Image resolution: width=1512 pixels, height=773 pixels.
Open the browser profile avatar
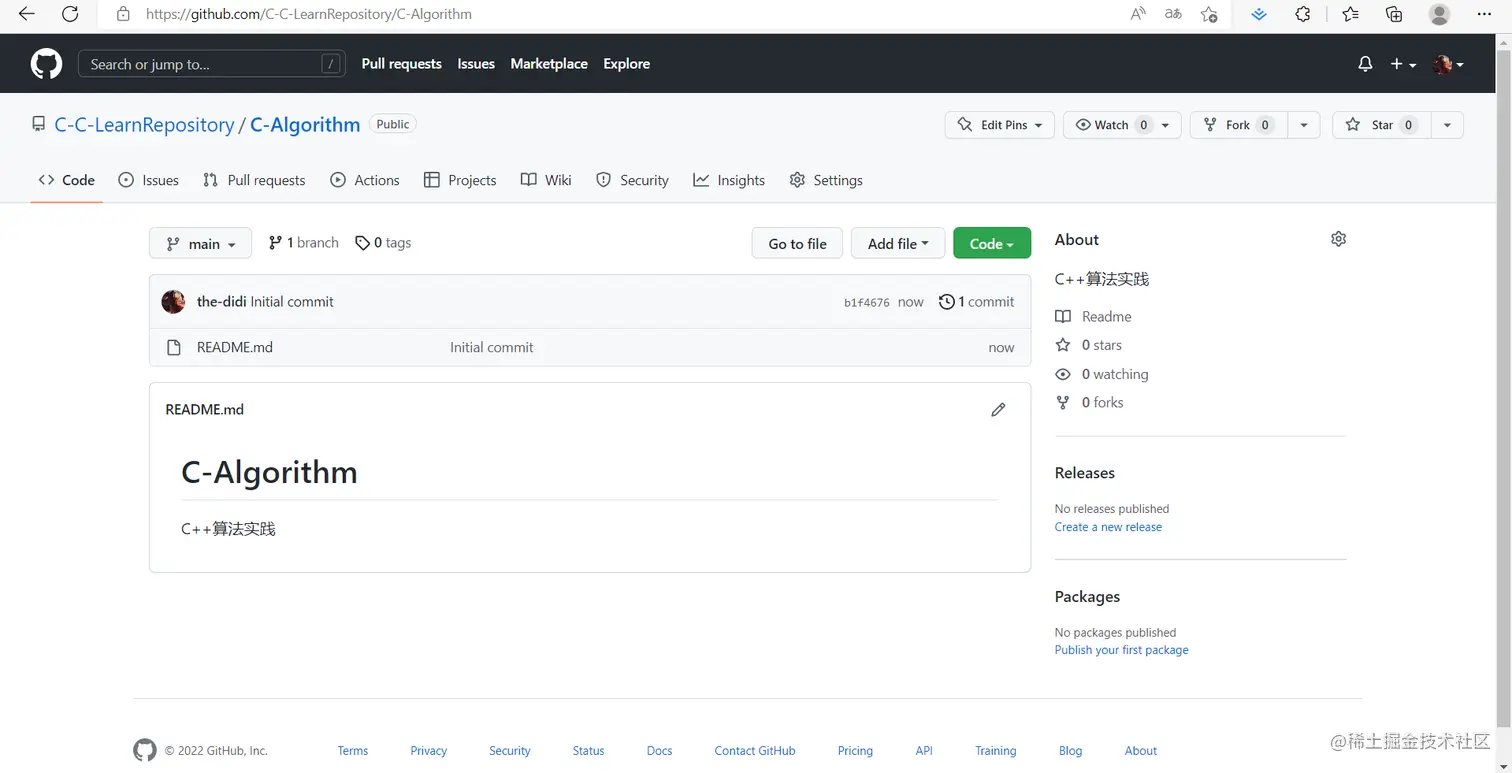(1440, 14)
